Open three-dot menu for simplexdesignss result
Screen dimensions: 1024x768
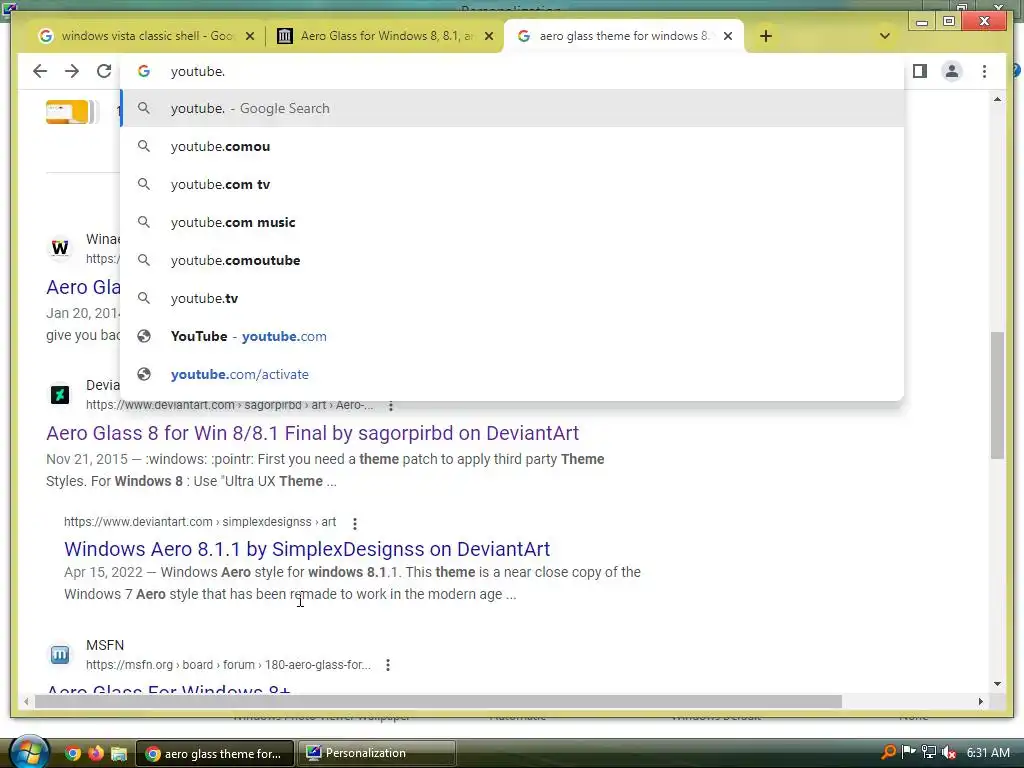[355, 523]
